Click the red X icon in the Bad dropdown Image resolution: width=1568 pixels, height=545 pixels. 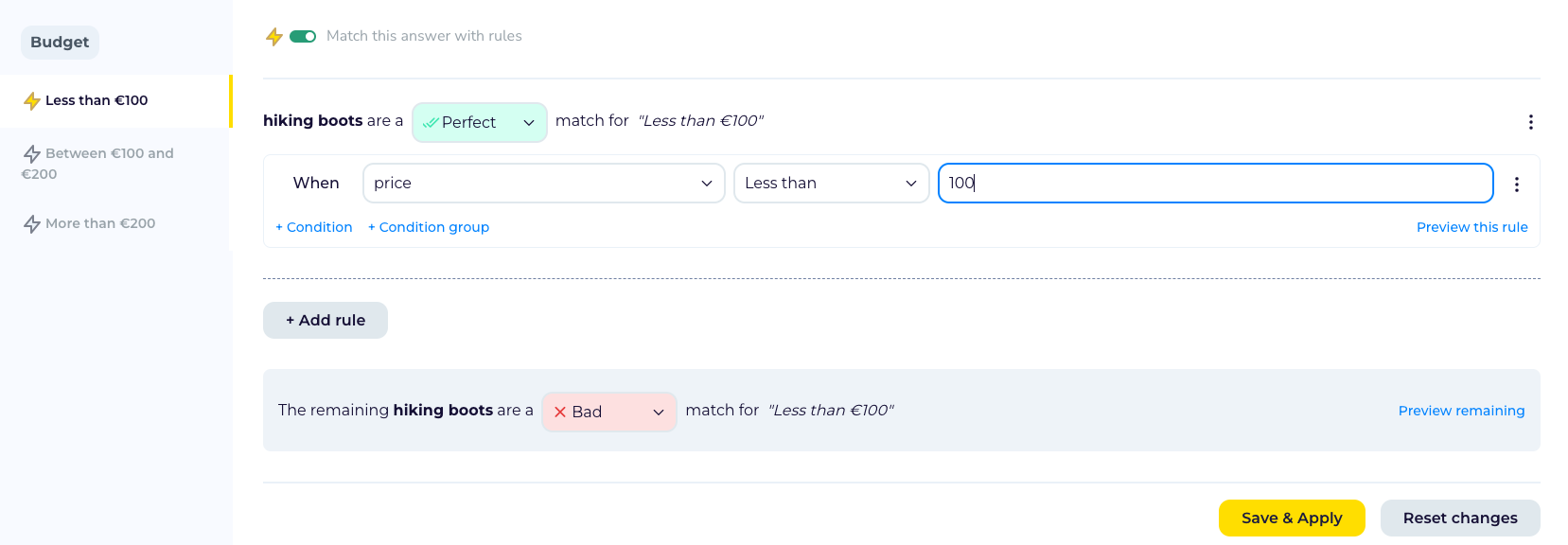click(560, 413)
